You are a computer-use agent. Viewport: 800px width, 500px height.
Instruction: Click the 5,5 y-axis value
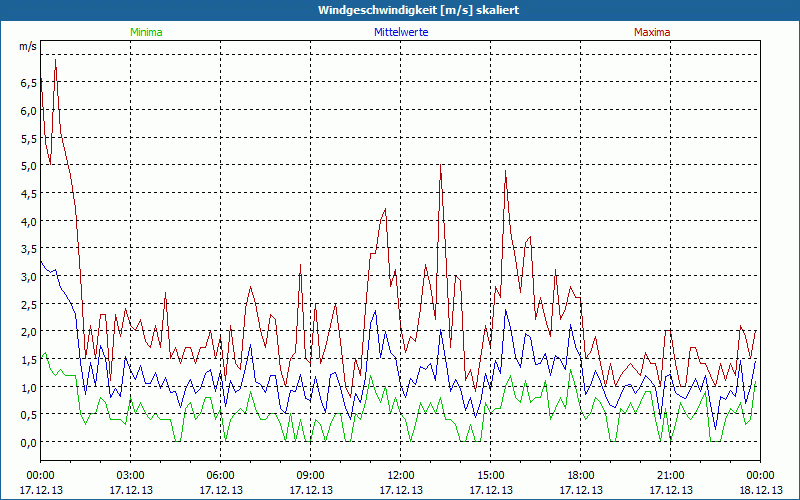[28, 138]
